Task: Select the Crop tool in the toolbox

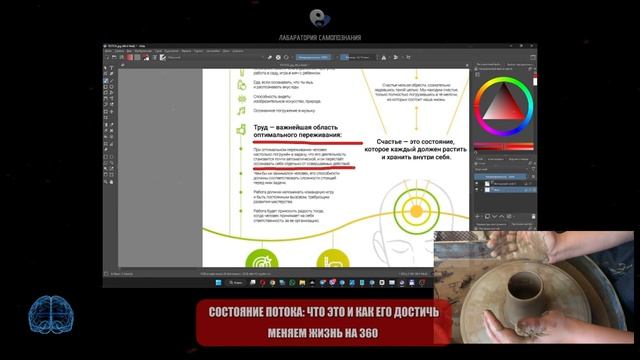Action: click(x=105, y=118)
